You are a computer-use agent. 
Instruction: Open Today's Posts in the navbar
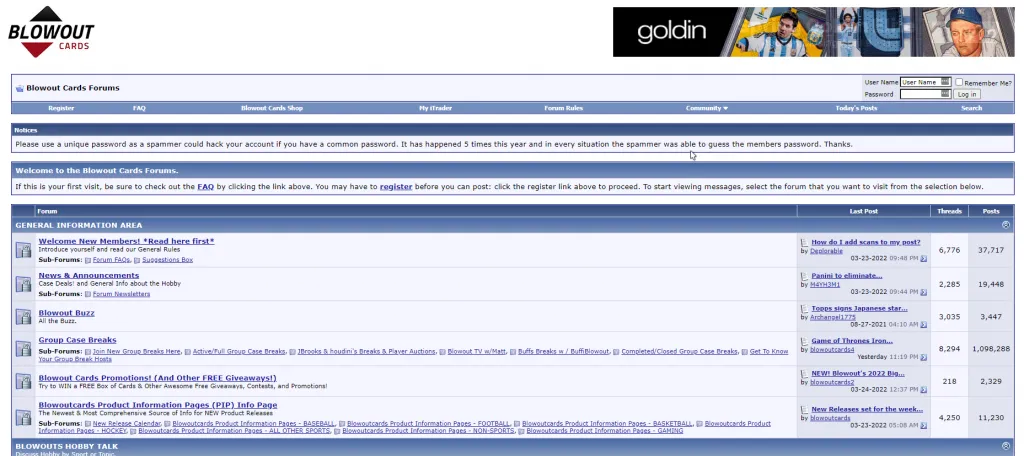click(856, 108)
